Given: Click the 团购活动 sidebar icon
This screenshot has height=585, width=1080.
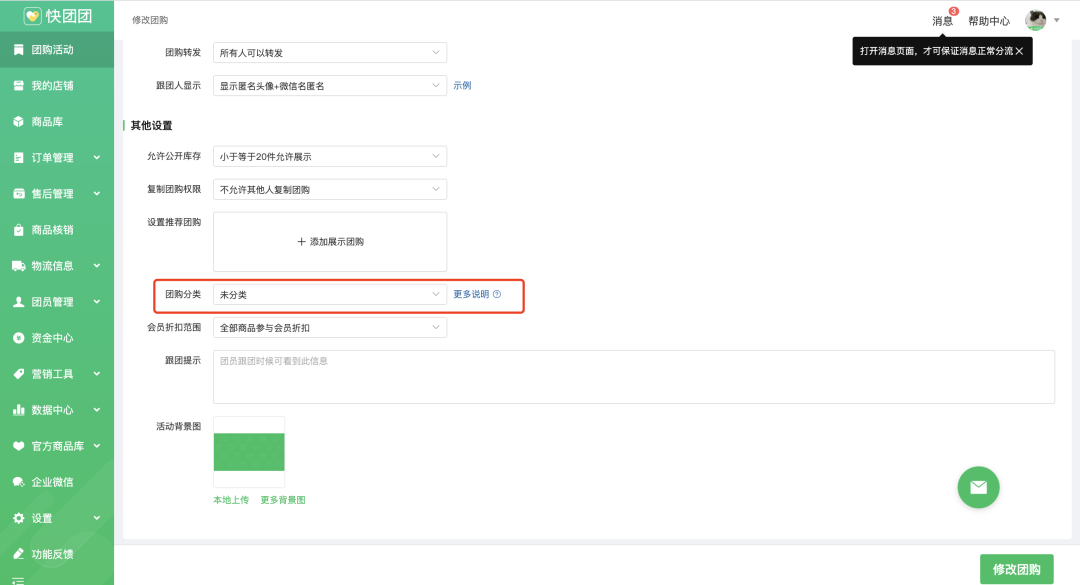Looking at the screenshot, I should pos(19,50).
